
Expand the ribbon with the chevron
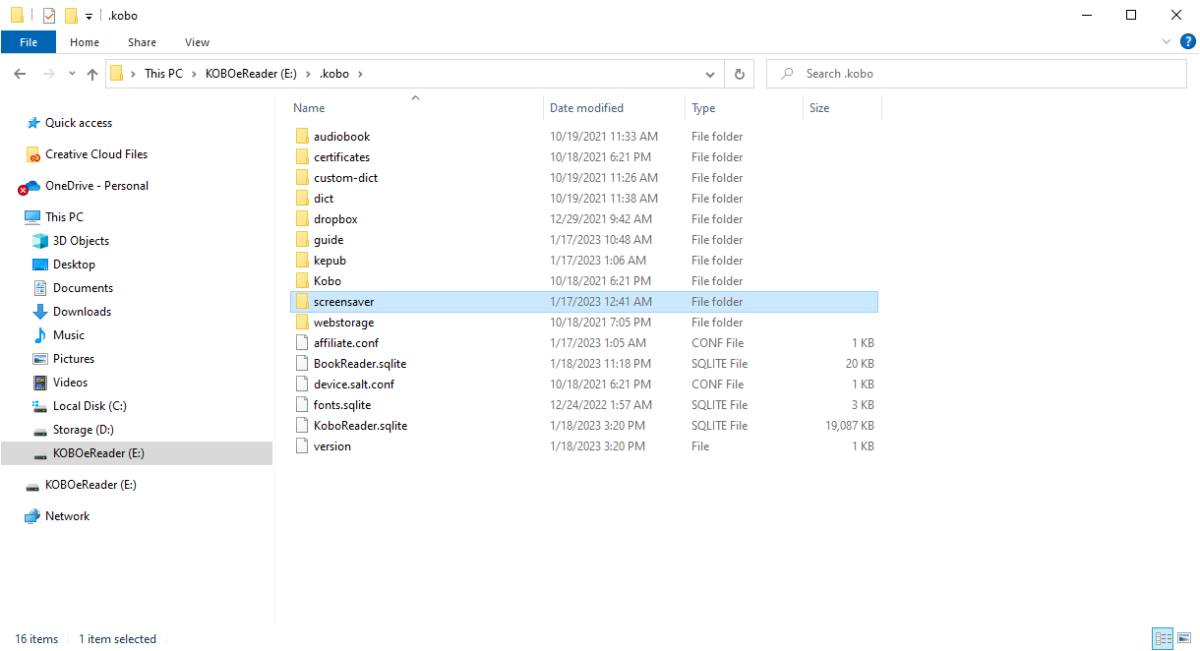click(x=1166, y=42)
